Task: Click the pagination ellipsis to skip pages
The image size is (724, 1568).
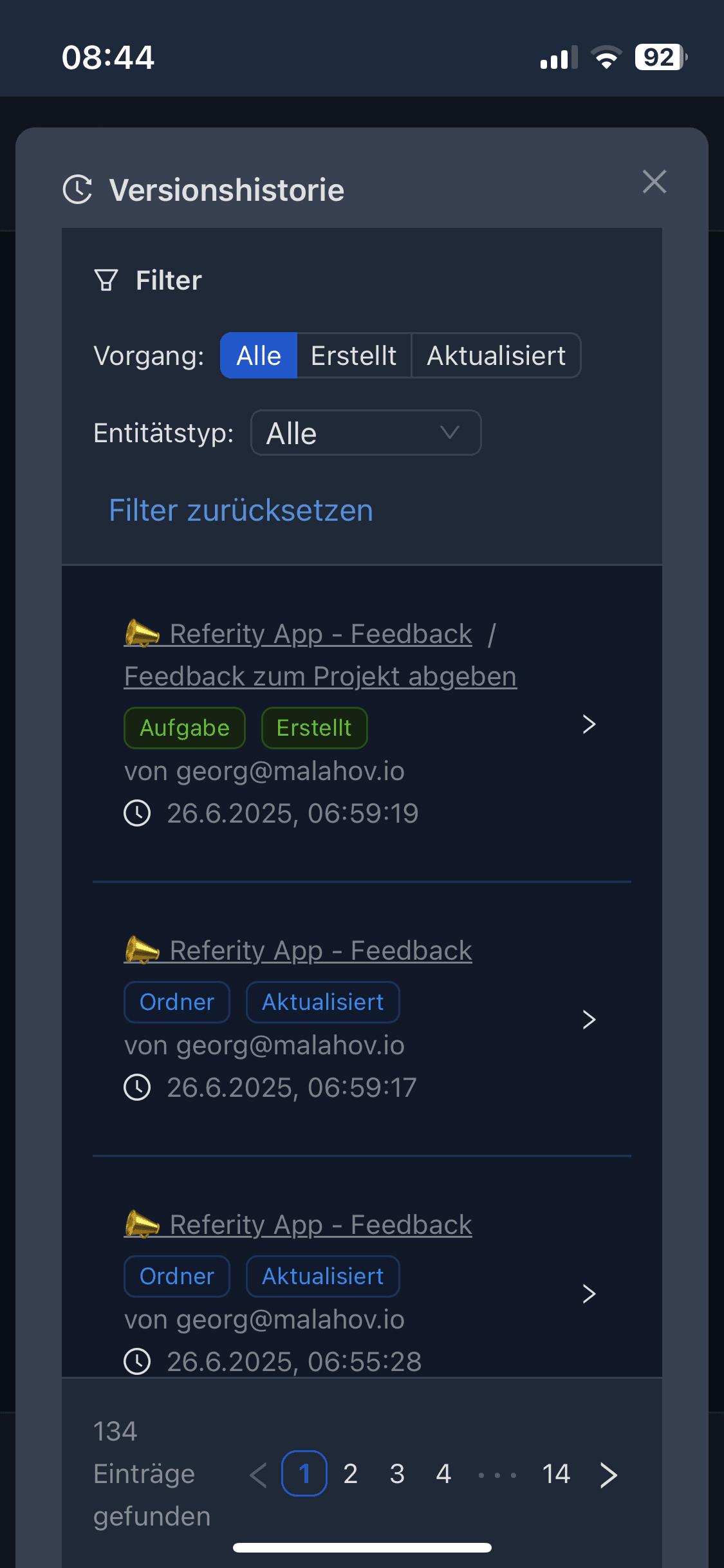Action: click(x=497, y=1474)
